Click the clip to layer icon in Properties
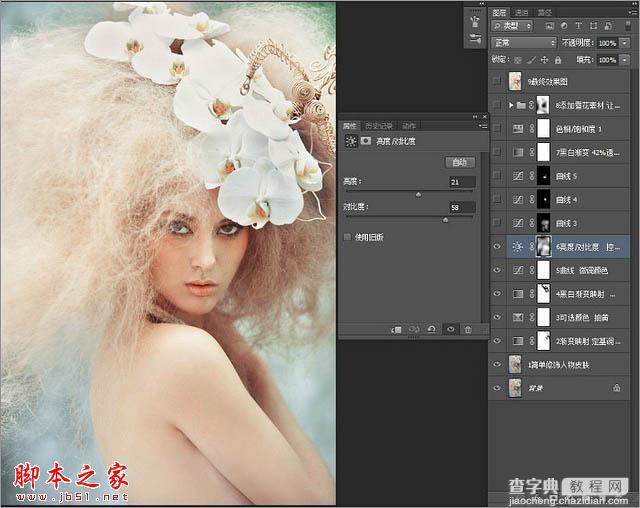Screen dimensions: 640x508 [396, 330]
